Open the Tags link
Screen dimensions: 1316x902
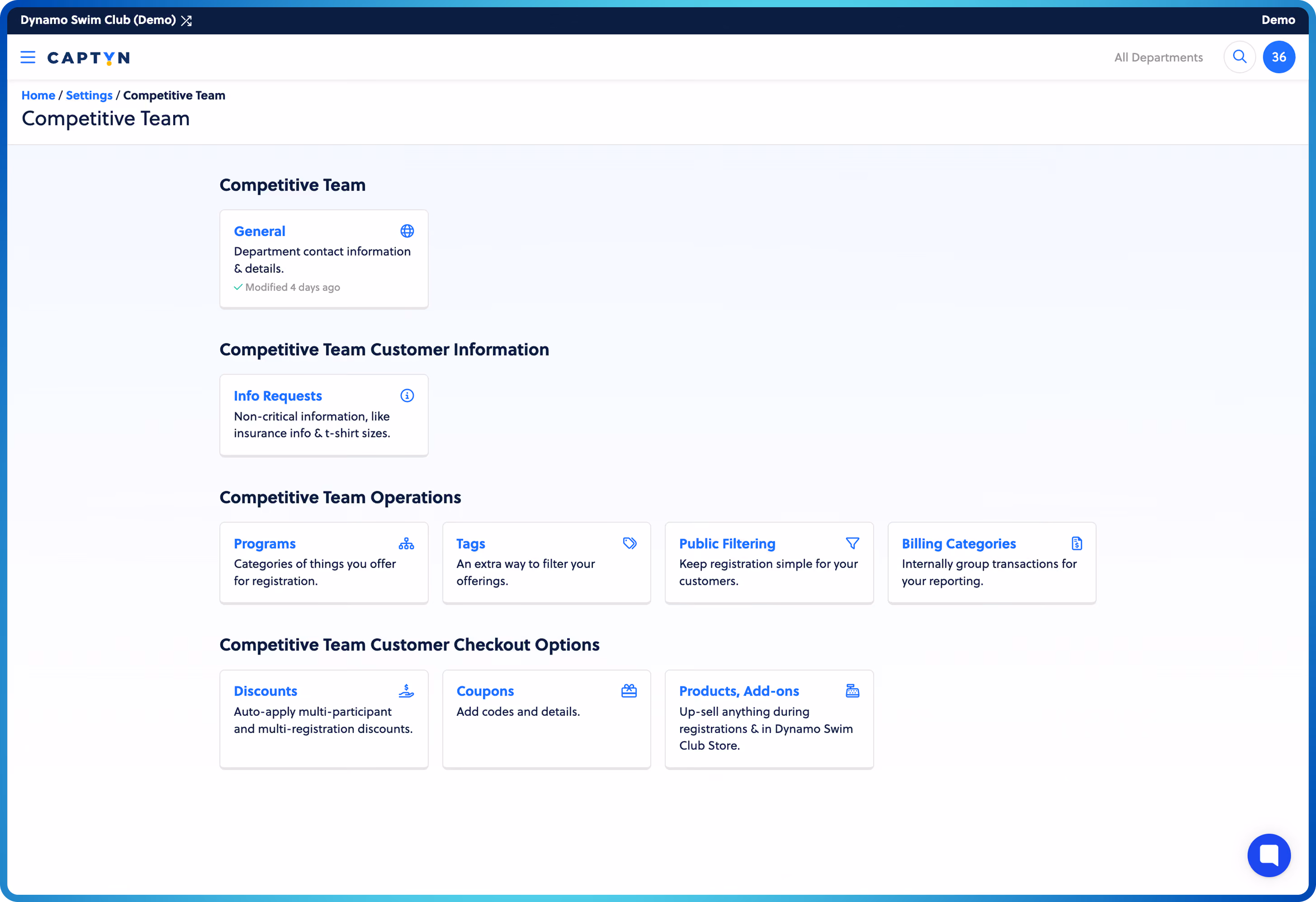coord(470,544)
